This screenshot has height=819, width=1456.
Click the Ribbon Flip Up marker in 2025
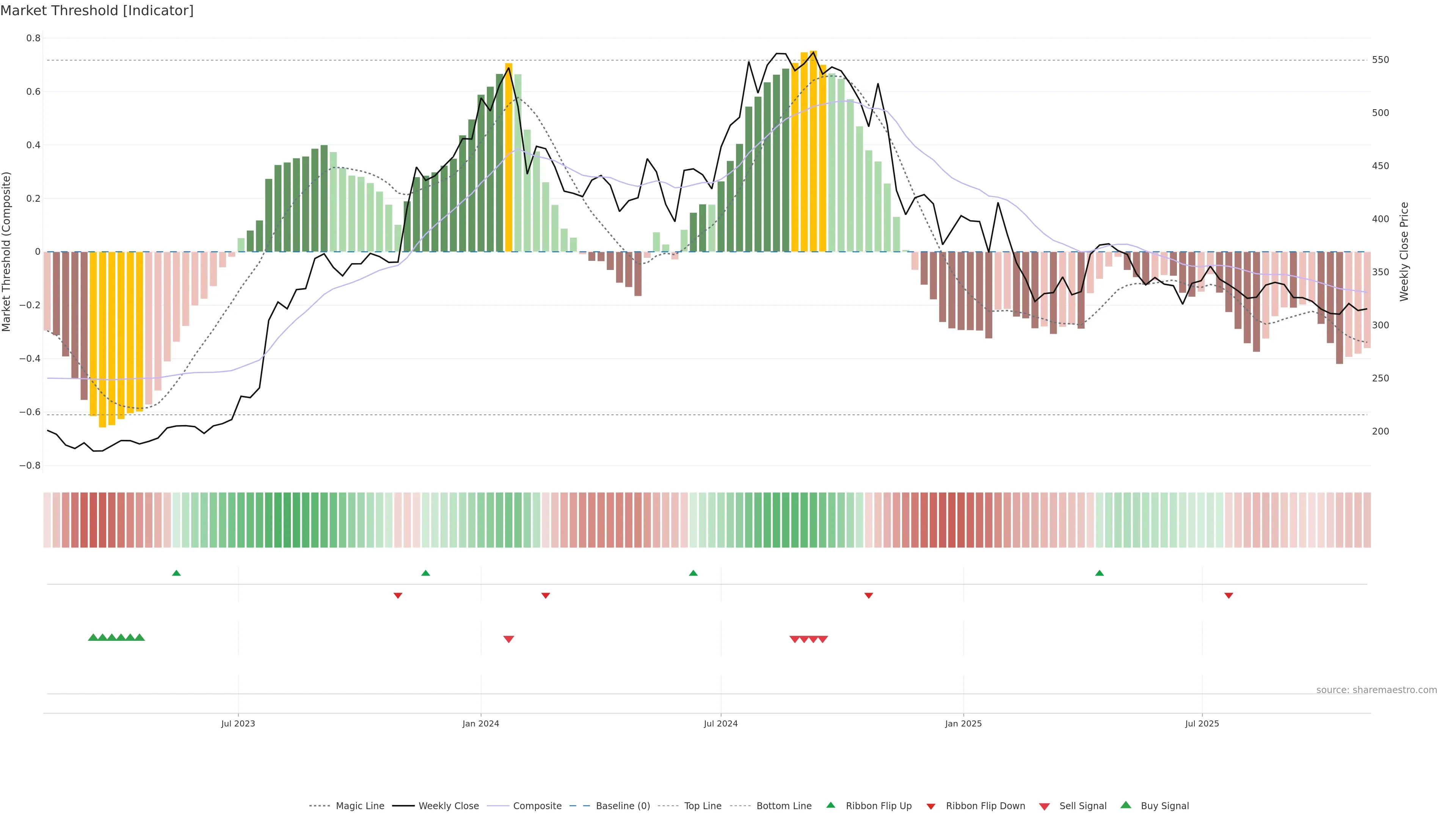[1099, 573]
